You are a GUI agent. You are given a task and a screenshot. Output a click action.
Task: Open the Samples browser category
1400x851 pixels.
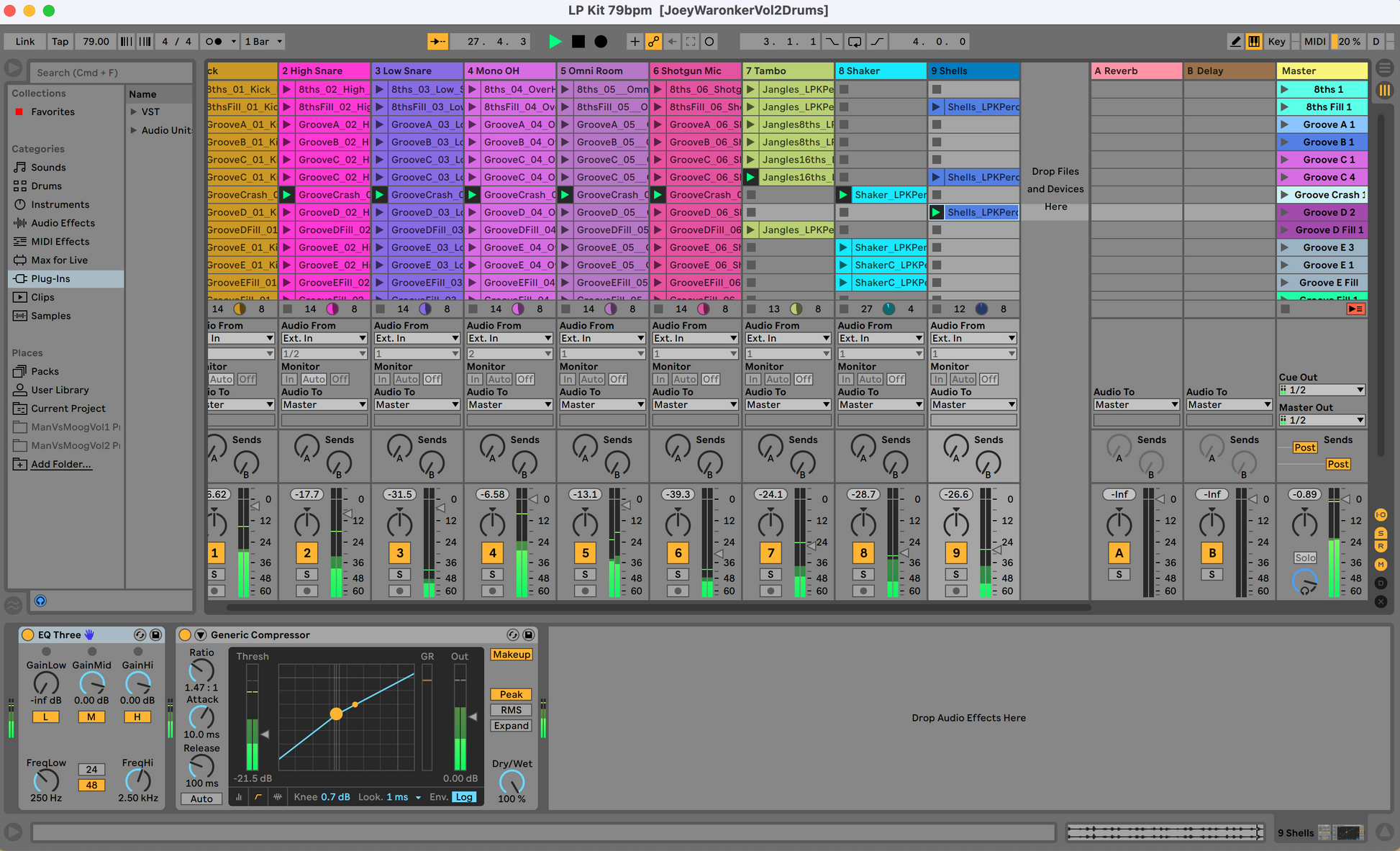50,316
